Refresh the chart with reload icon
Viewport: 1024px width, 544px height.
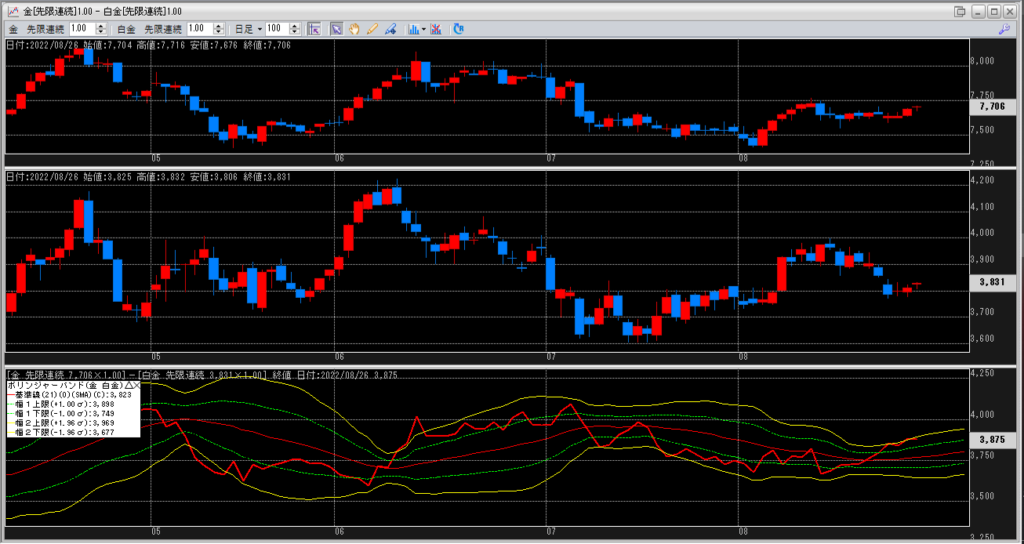458,29
